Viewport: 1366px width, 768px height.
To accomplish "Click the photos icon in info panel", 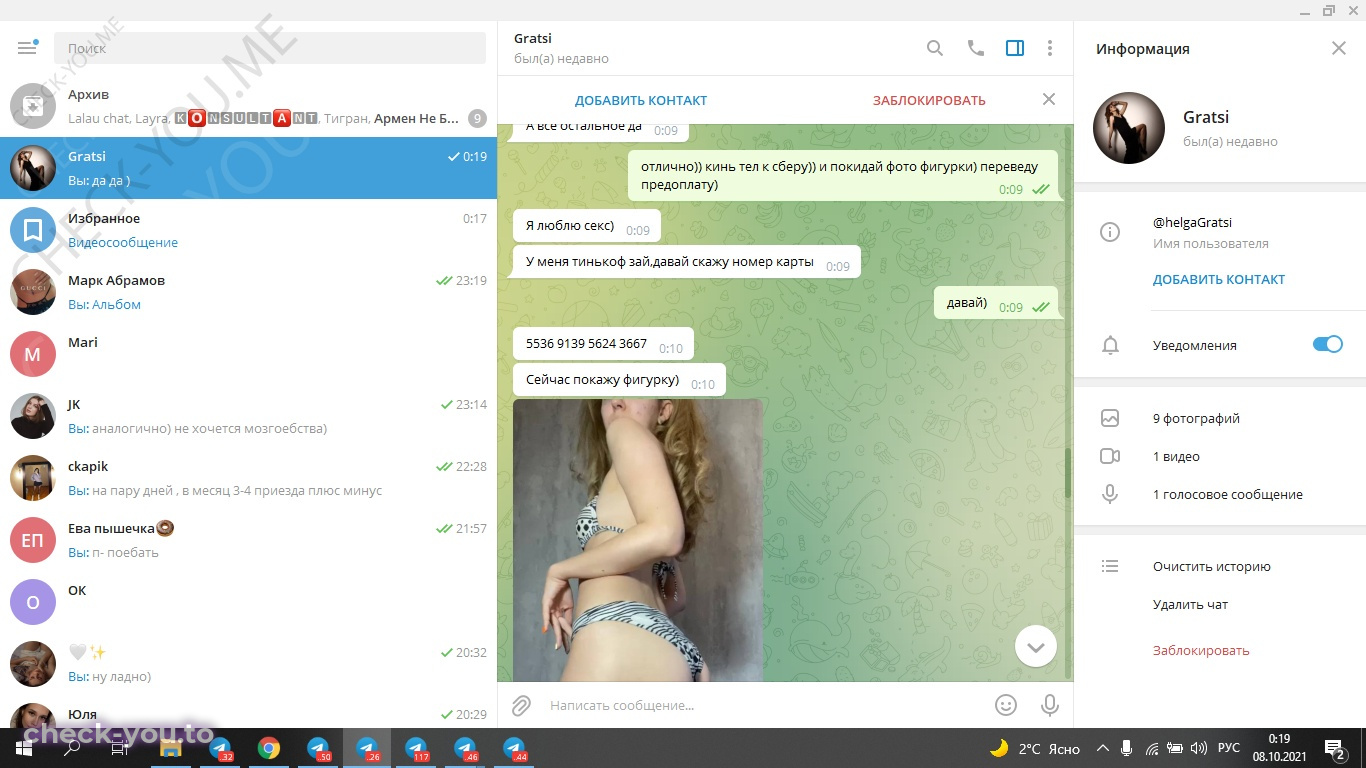I will [1109, 418].
